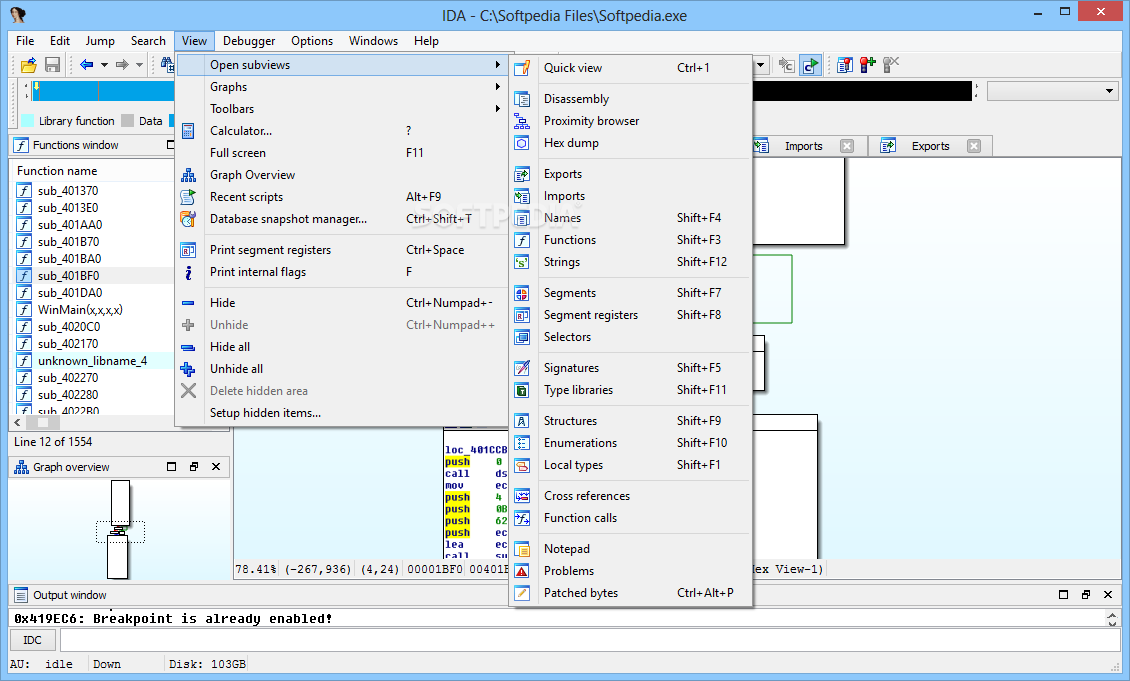Select WinMain(x,x,x,x) in the Functions window

pyautogui.click(x=80, y=310)
